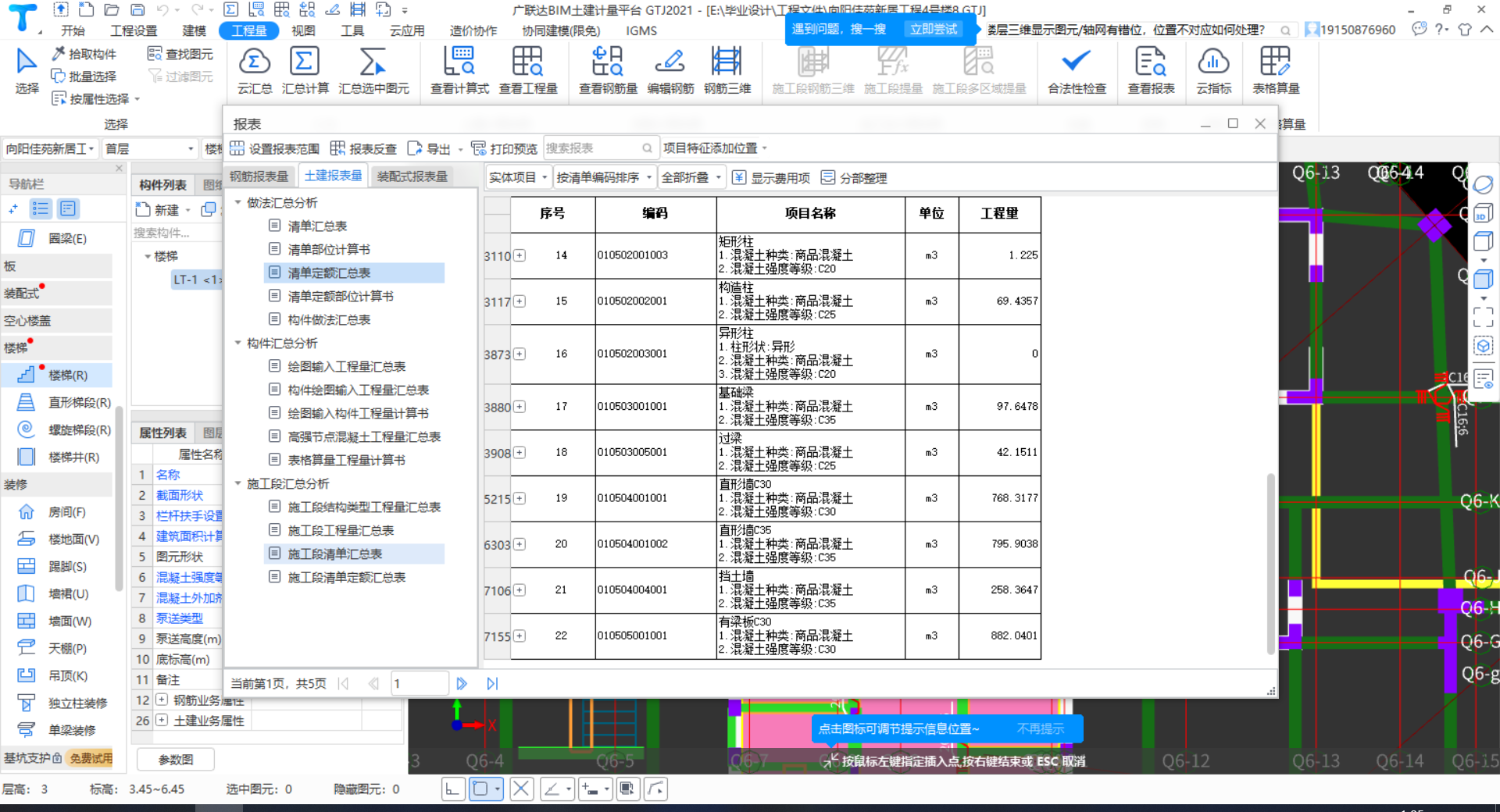Select 构件做法汇总表 report
1500x812 pixels.
329,320
